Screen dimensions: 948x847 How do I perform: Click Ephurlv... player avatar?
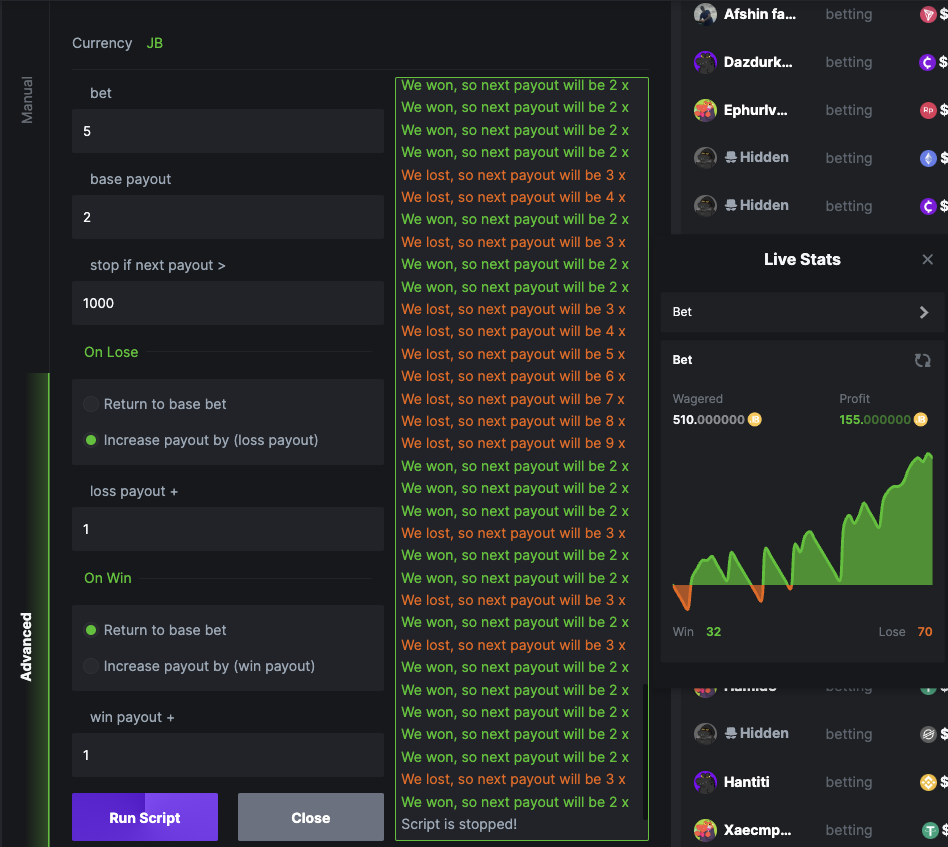pyautogui.click(x=705, y=110)
